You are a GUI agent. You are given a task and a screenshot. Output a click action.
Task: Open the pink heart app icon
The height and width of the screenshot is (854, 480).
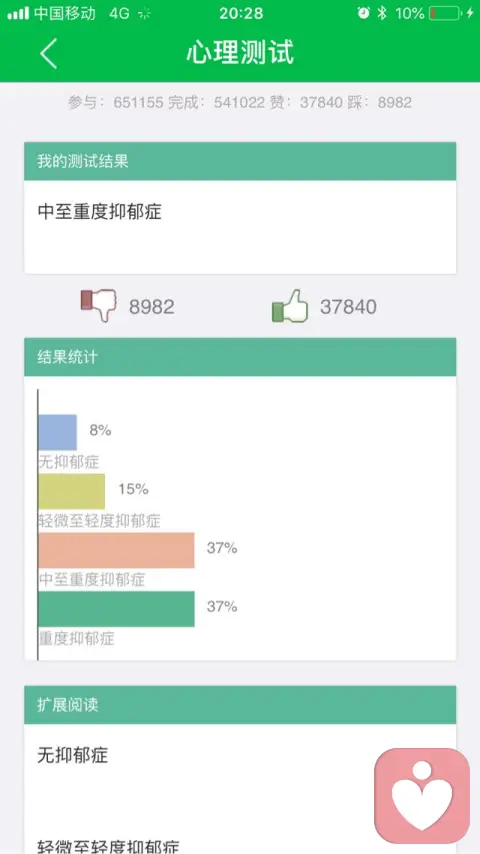point(422,796)
